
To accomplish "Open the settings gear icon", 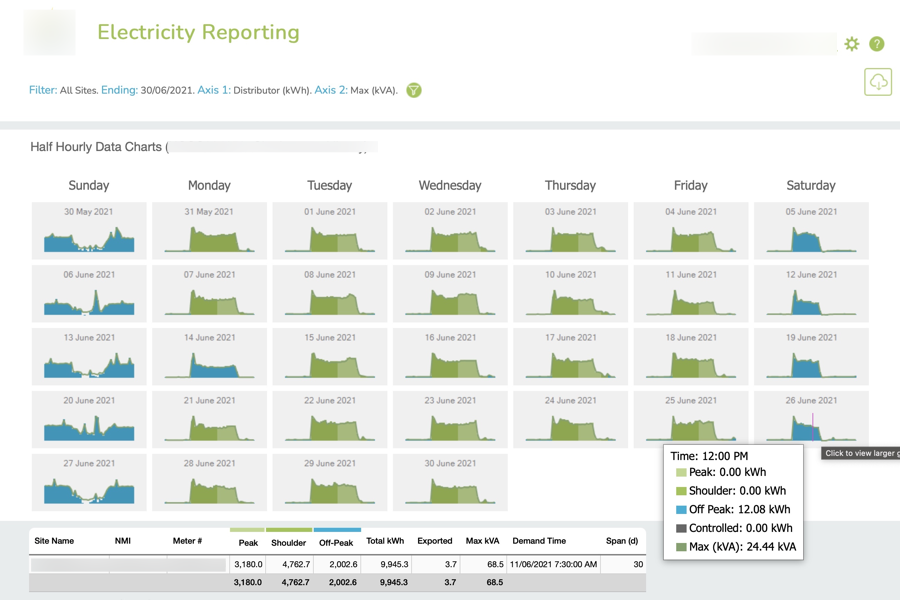I will (x=852, y=44).
